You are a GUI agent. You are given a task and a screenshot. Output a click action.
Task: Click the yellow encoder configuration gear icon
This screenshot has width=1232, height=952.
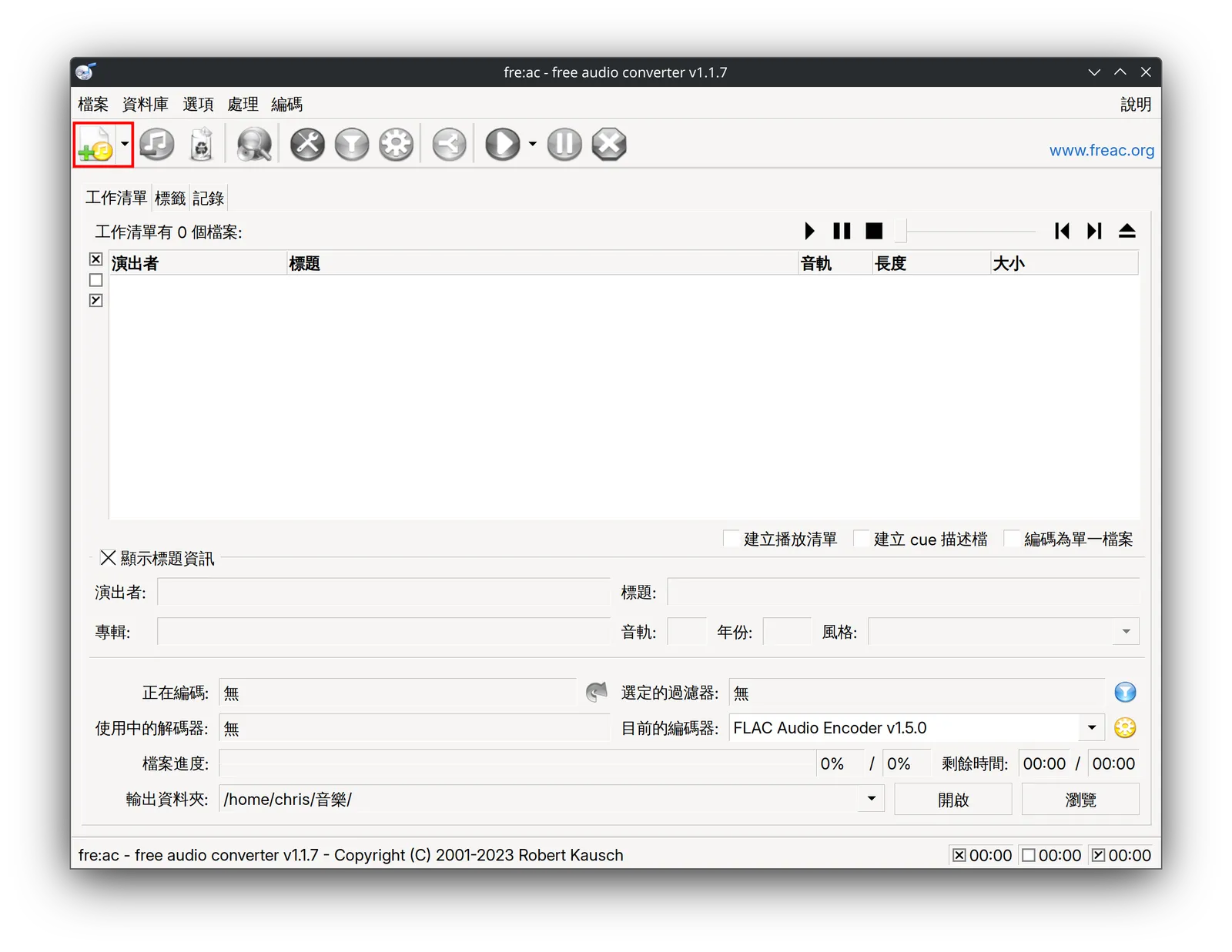pyautogui.click(x=1125, y=727)
